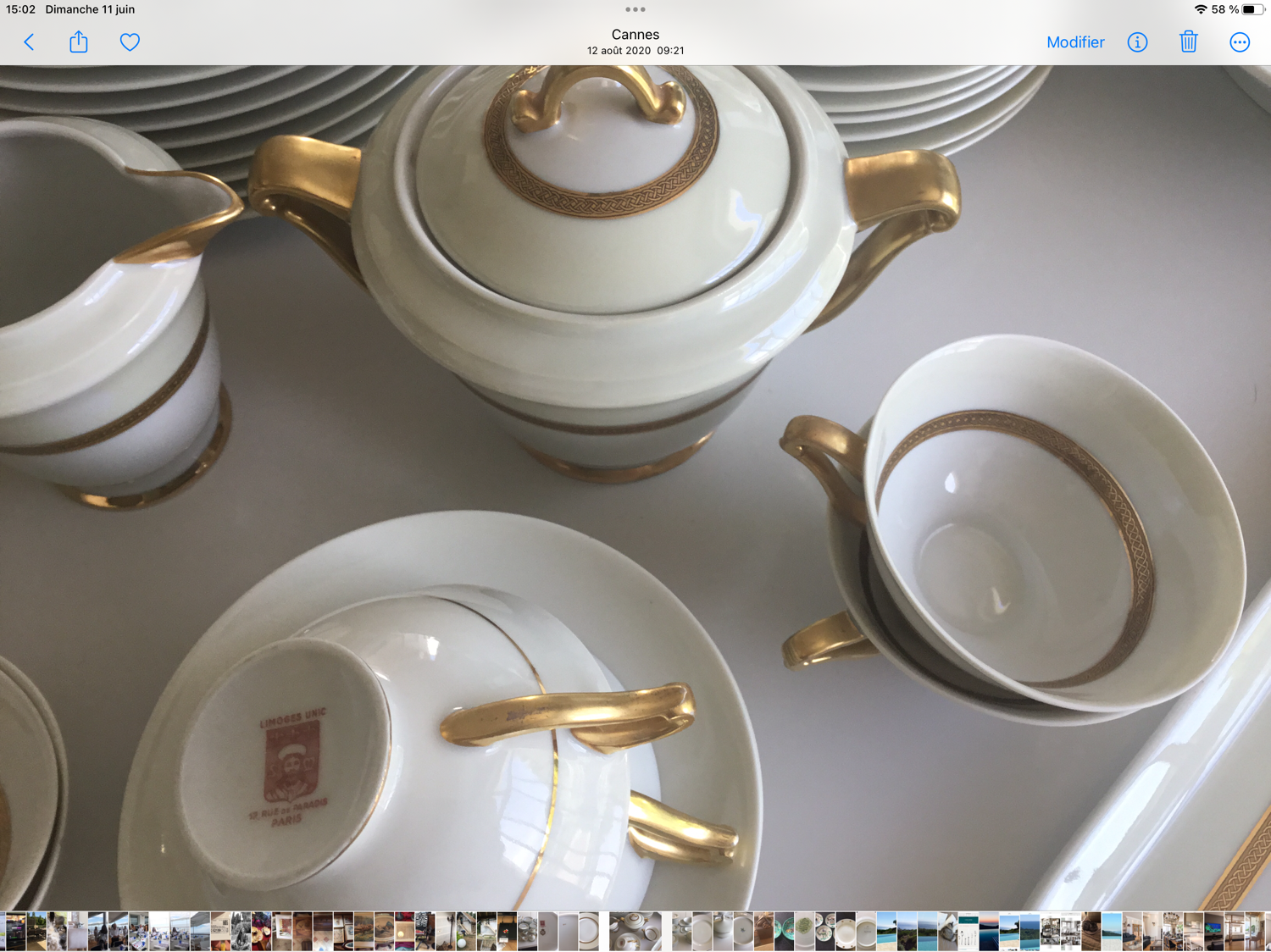Open more options with the ellipsis icon

pyautogui.click(x=1239, y=42)
